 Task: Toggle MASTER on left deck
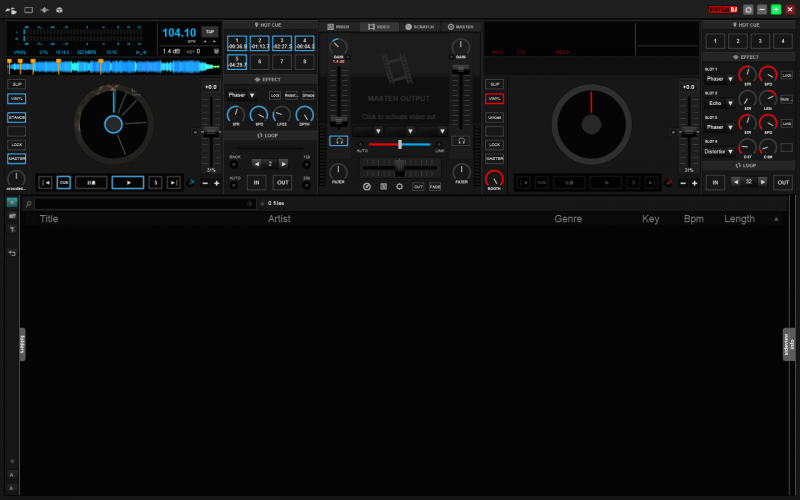(x=16, y=159)
